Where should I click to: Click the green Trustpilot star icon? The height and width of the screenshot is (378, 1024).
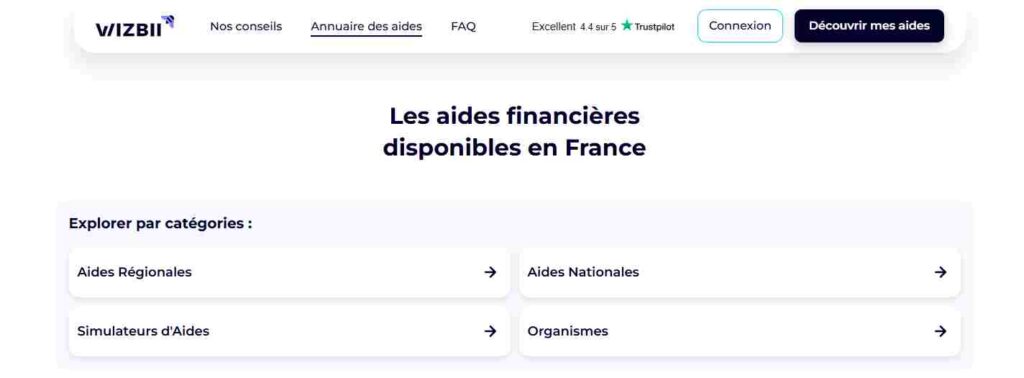627,25
